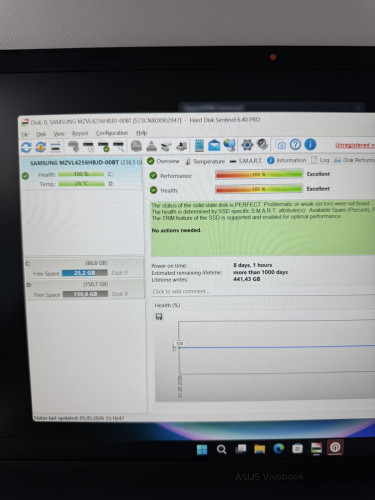Click the gray eject-shaped triangle toolbar icon
The width and height of the screenshot is (375, 500).
click(151, 146)
